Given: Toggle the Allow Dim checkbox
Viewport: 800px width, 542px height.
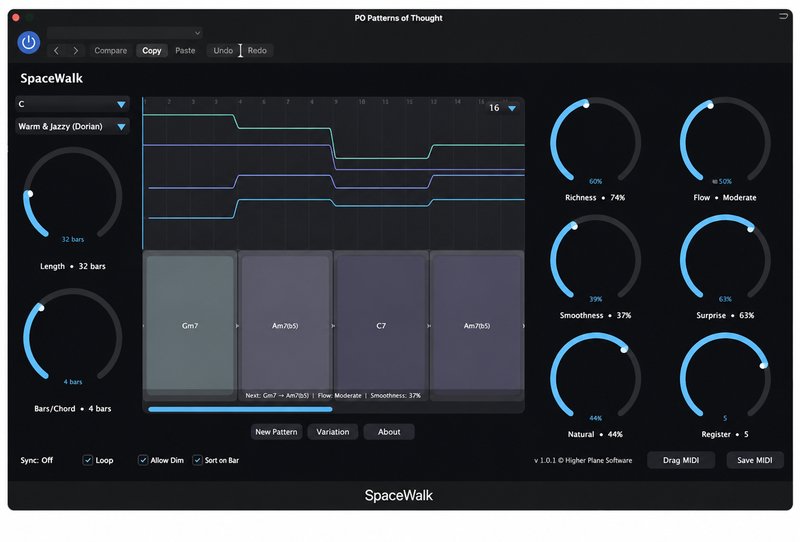Looking at the screenshot, I should pyautogui.click(x=143, y=460).
